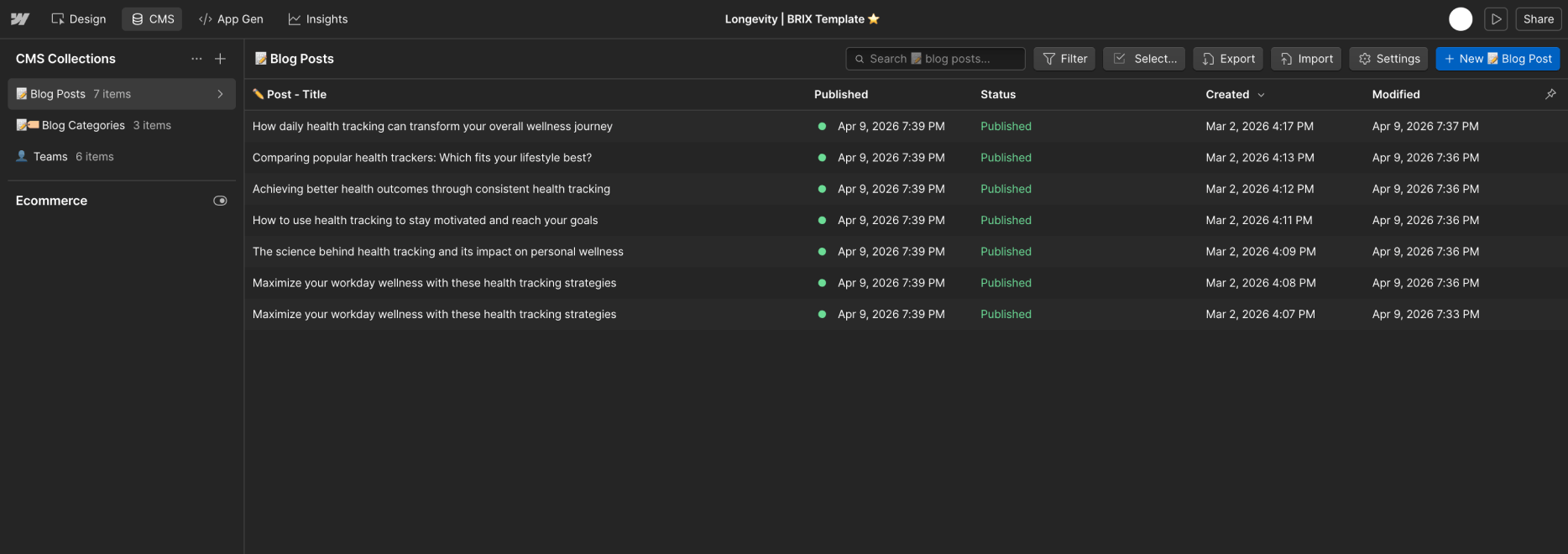Click the Published column header
This screenshot has height=554, width=1568.
[x=841, y=94]
